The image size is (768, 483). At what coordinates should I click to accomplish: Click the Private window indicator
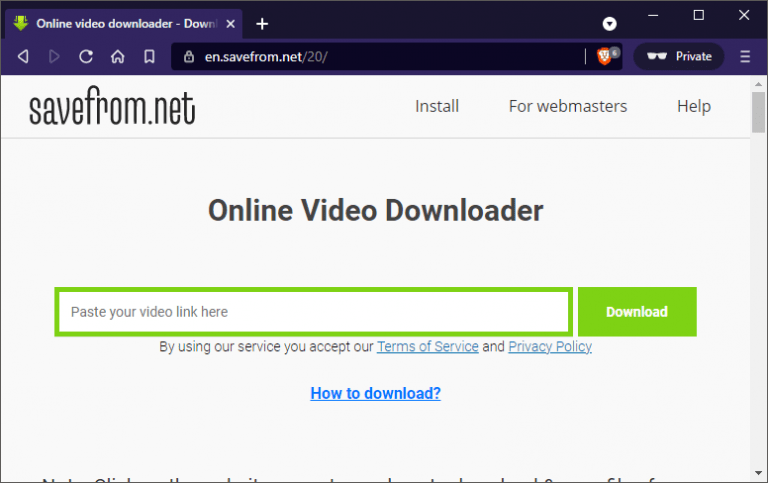(680, 57)
